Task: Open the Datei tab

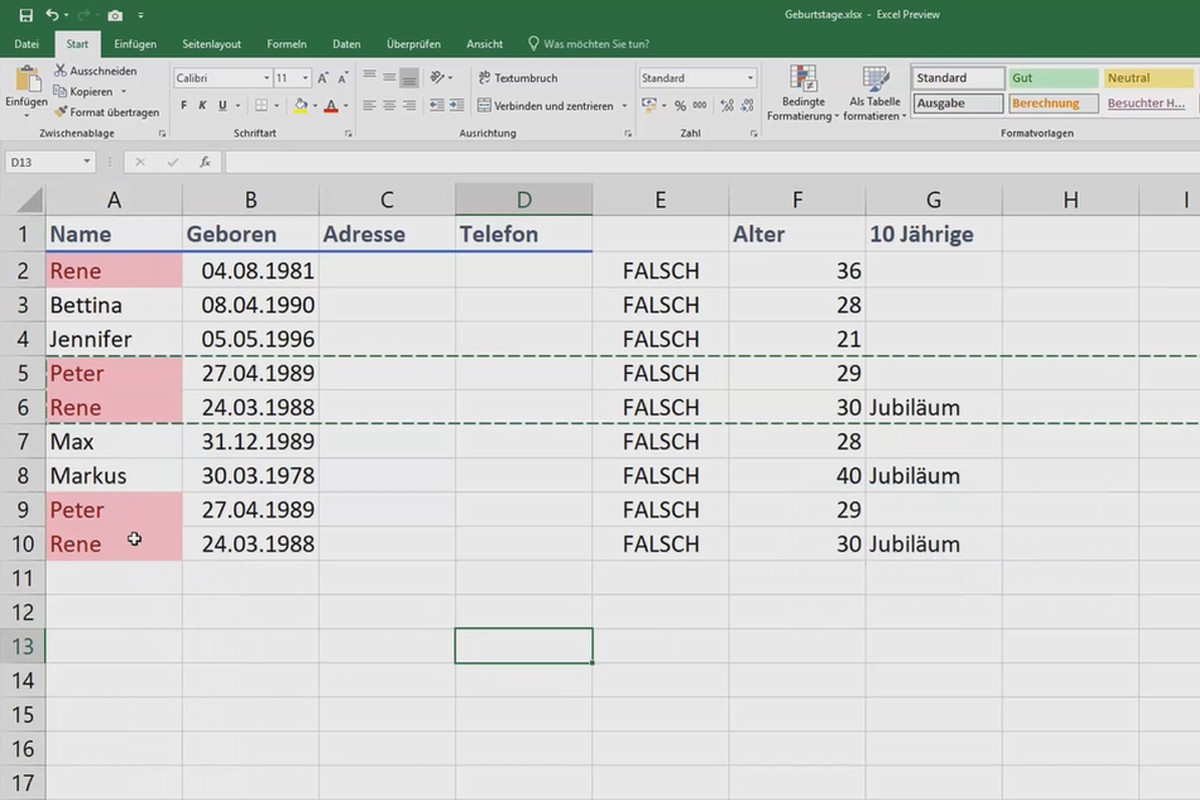Action: (27, 44)
